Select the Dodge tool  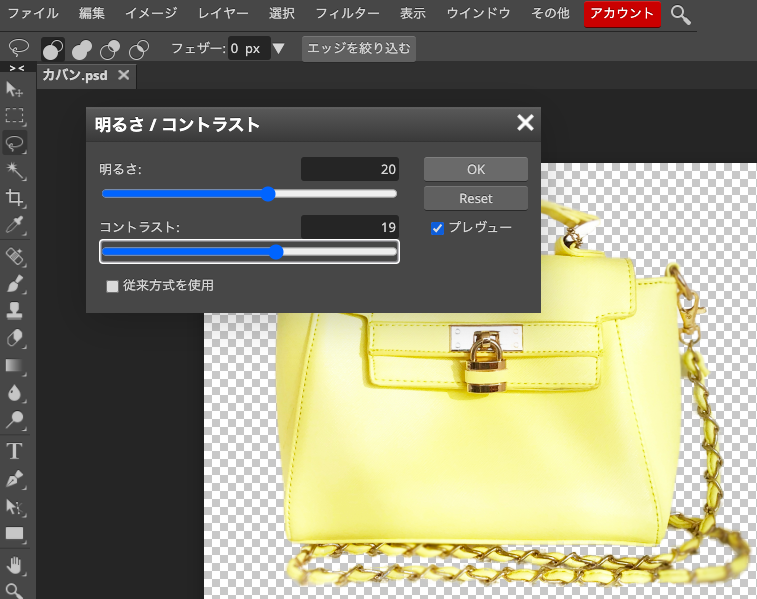[14, 420]
